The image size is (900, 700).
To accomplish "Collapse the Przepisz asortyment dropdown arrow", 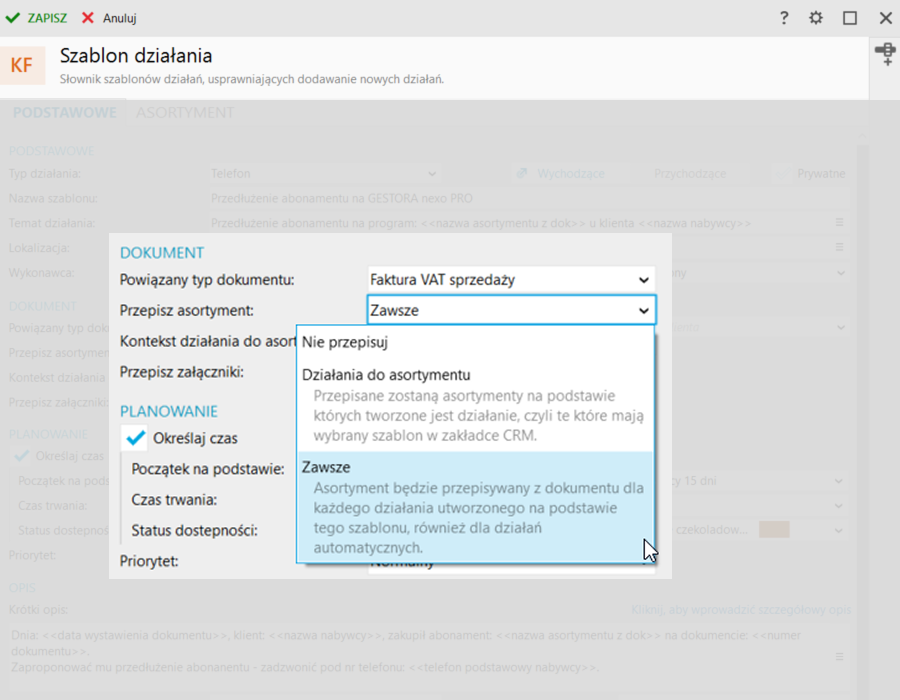I will [643, 311].
